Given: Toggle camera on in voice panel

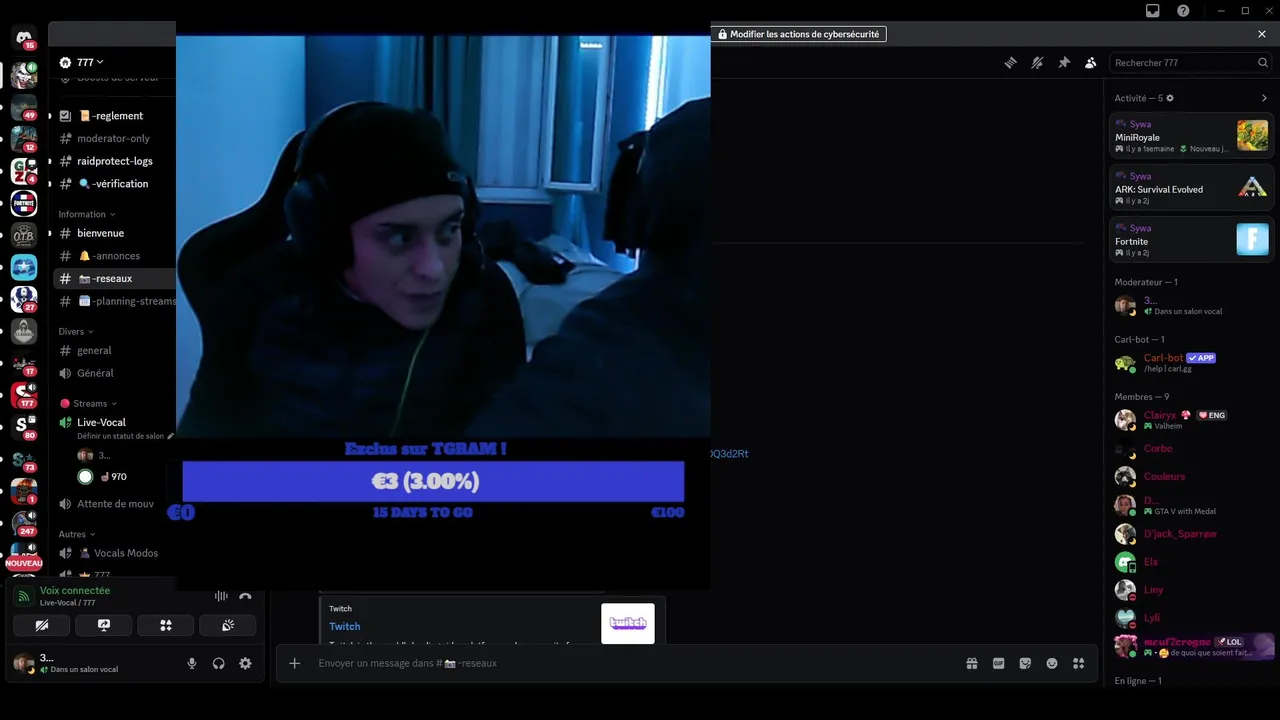Looking at the screenshot, I should click(42, 625).
